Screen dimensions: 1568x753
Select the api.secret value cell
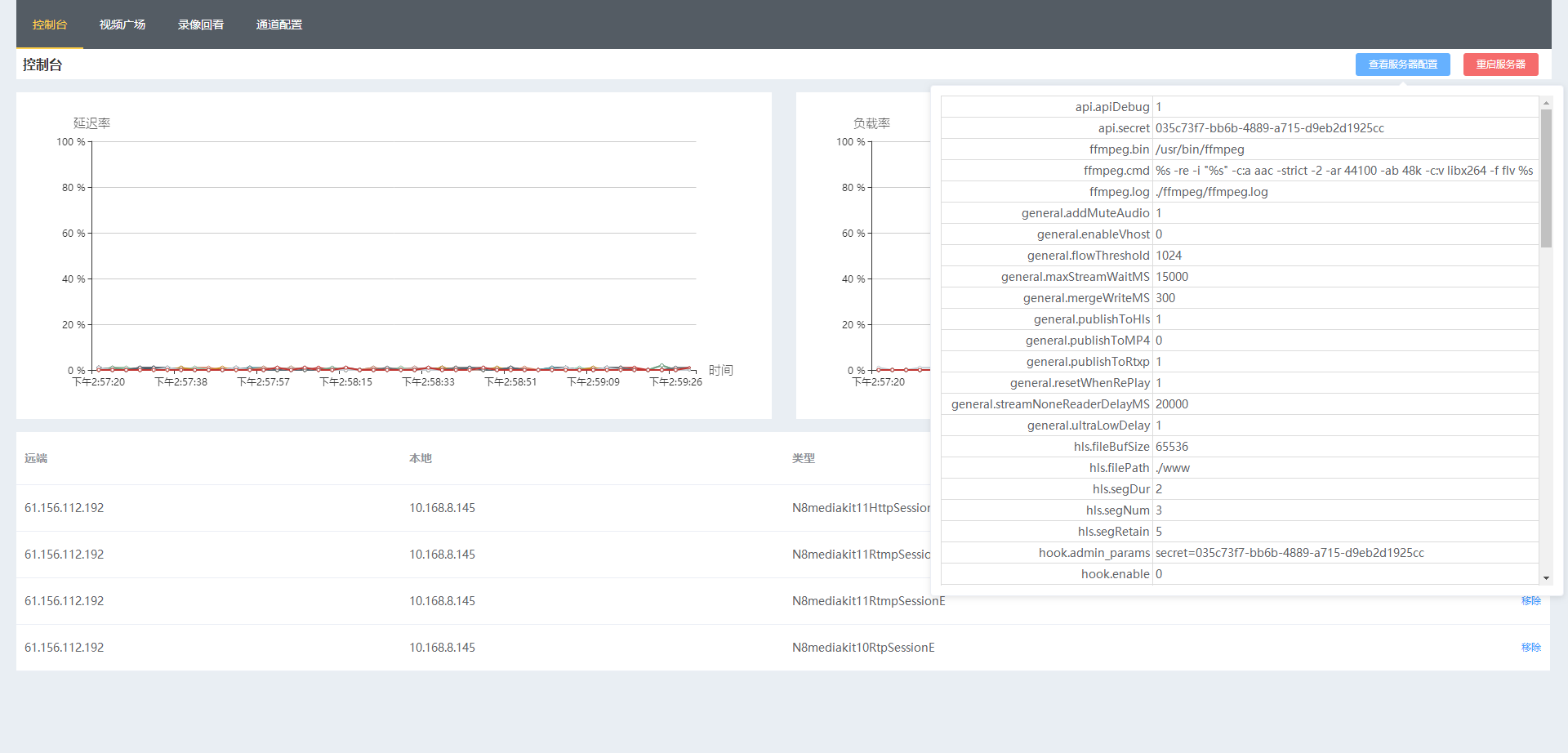[1269, 128]
